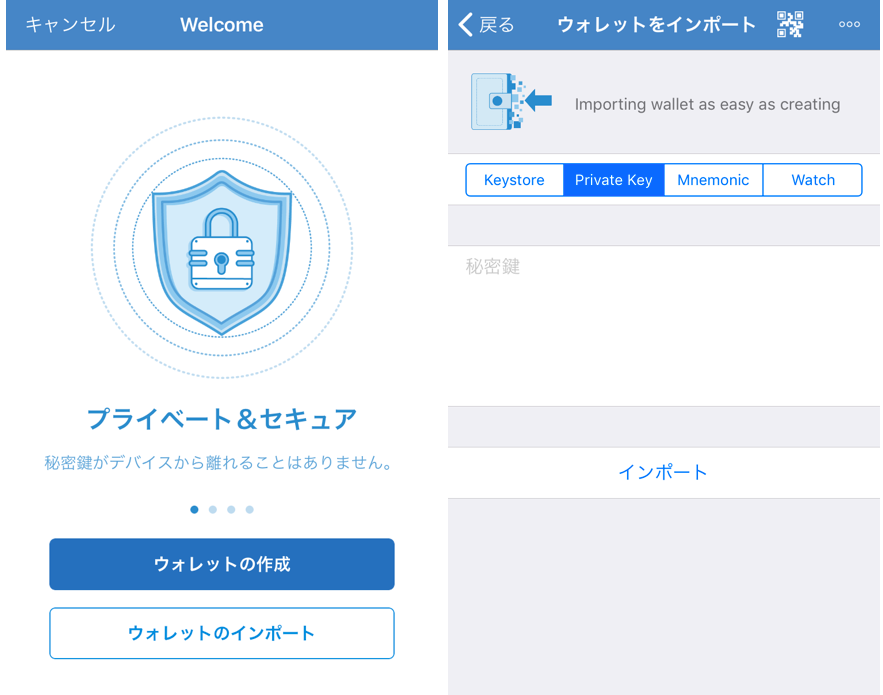Select the second page indicator dot
883x695 pixels.
tap(213, 510)
